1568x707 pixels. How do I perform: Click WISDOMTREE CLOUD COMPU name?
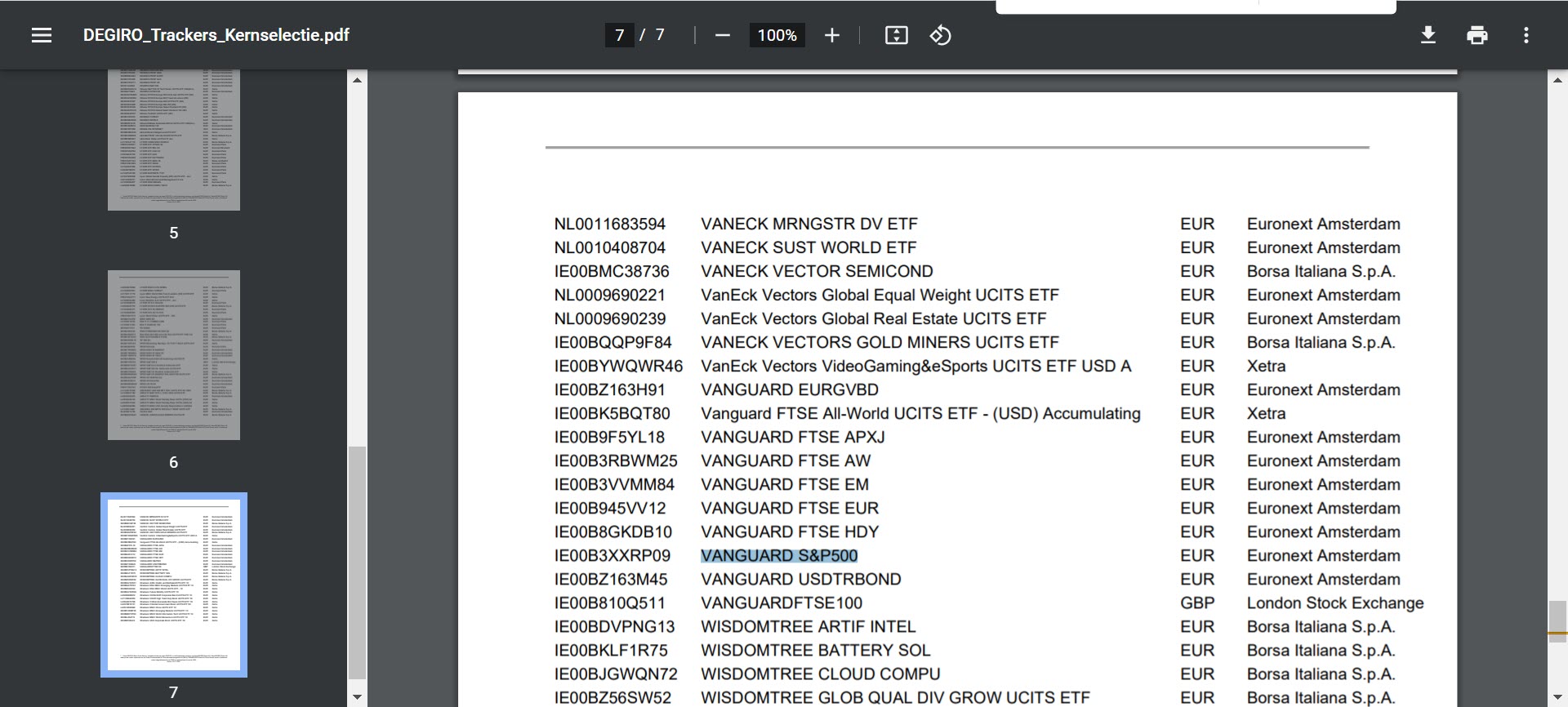[821, 674]
